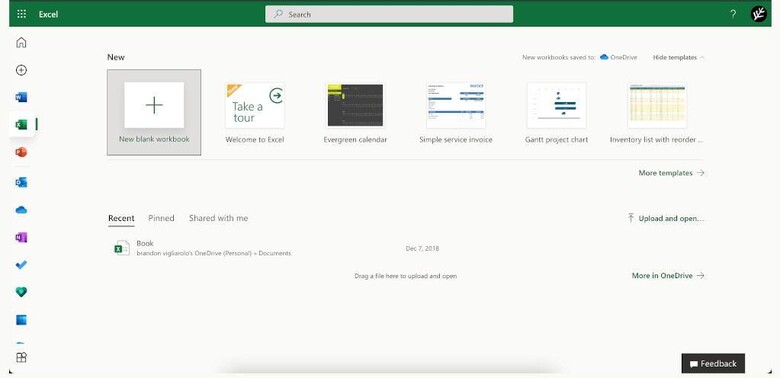This screenshot has width=780, height=378.
Task: Switch to the Shared with me tab
Action: (x=218, y=218)
